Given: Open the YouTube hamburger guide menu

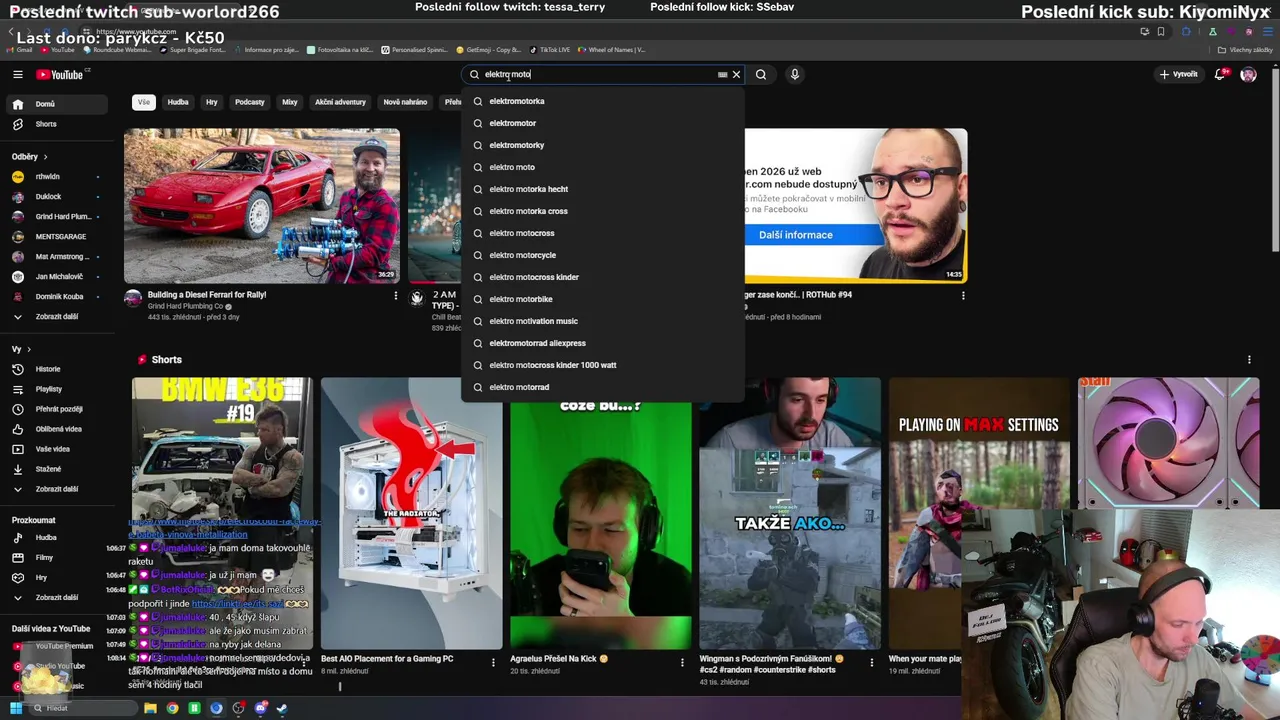Looking at the screenshot, I should click(17, 74).
